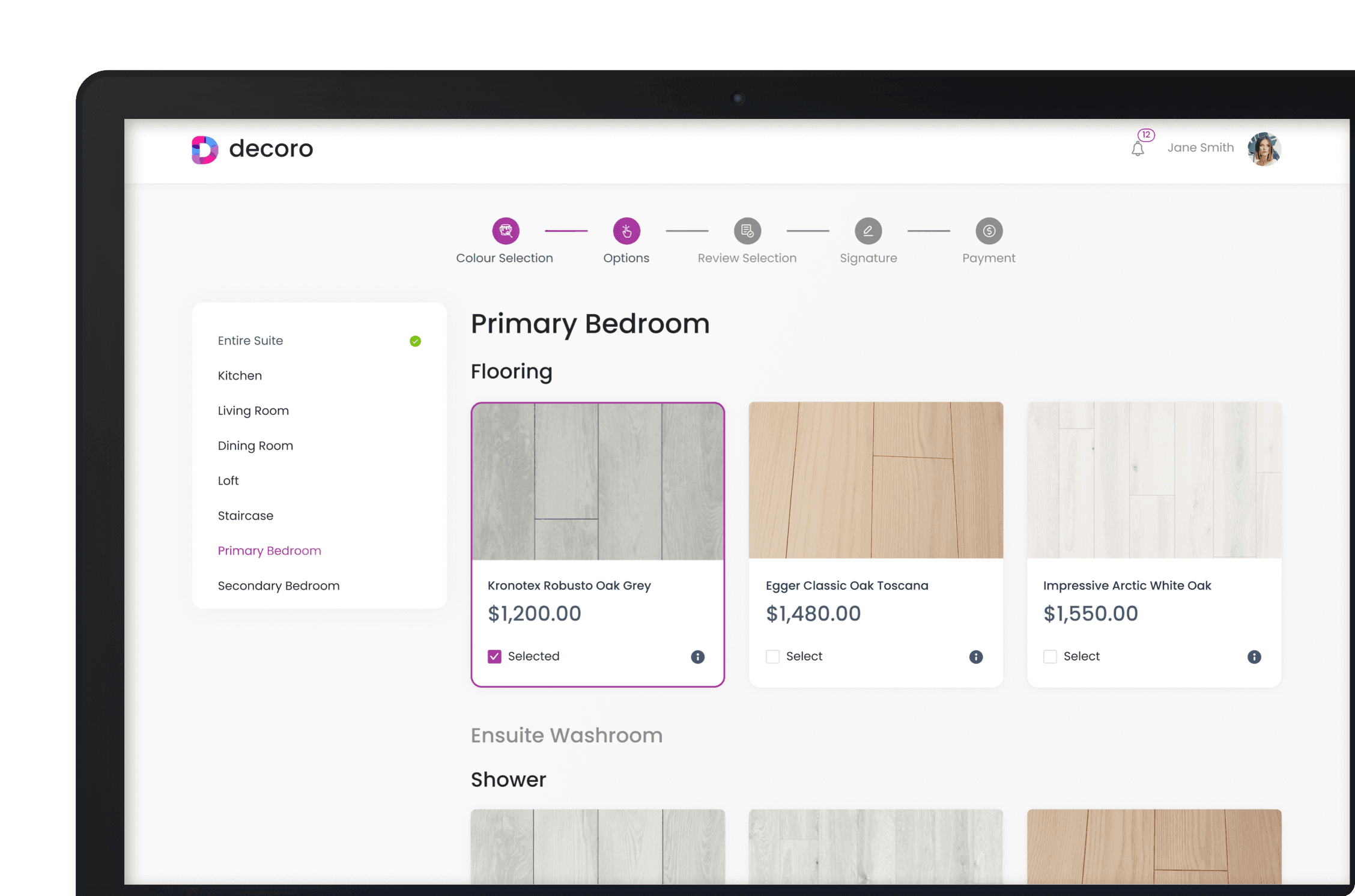Click the Payment step label
1355x896 pixels.
pos(989,258)
